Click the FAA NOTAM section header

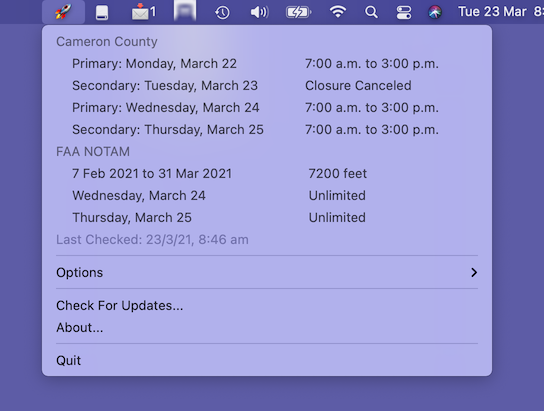(93, 152)
